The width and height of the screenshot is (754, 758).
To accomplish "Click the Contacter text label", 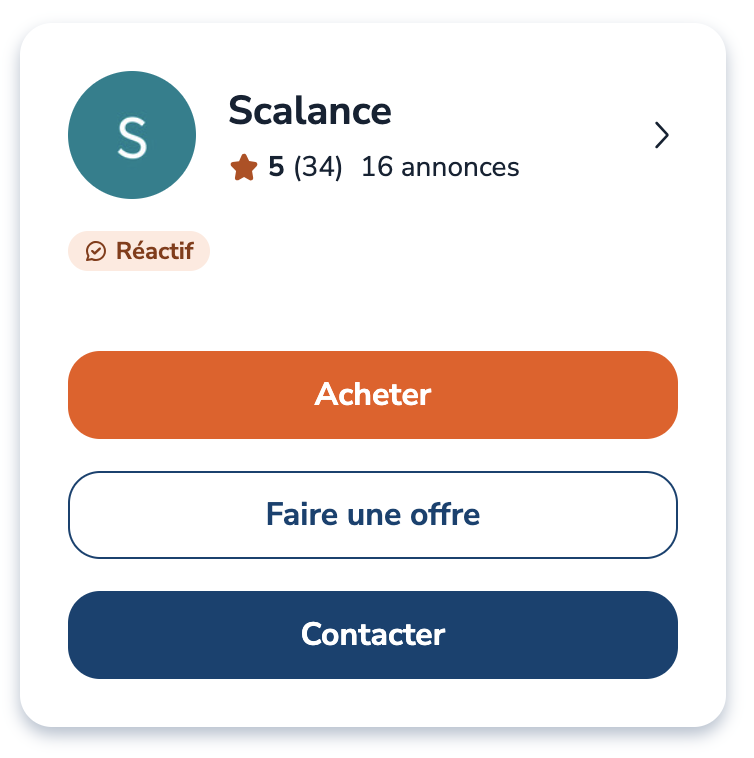I will pyautogui.click(x=373, y=635).
